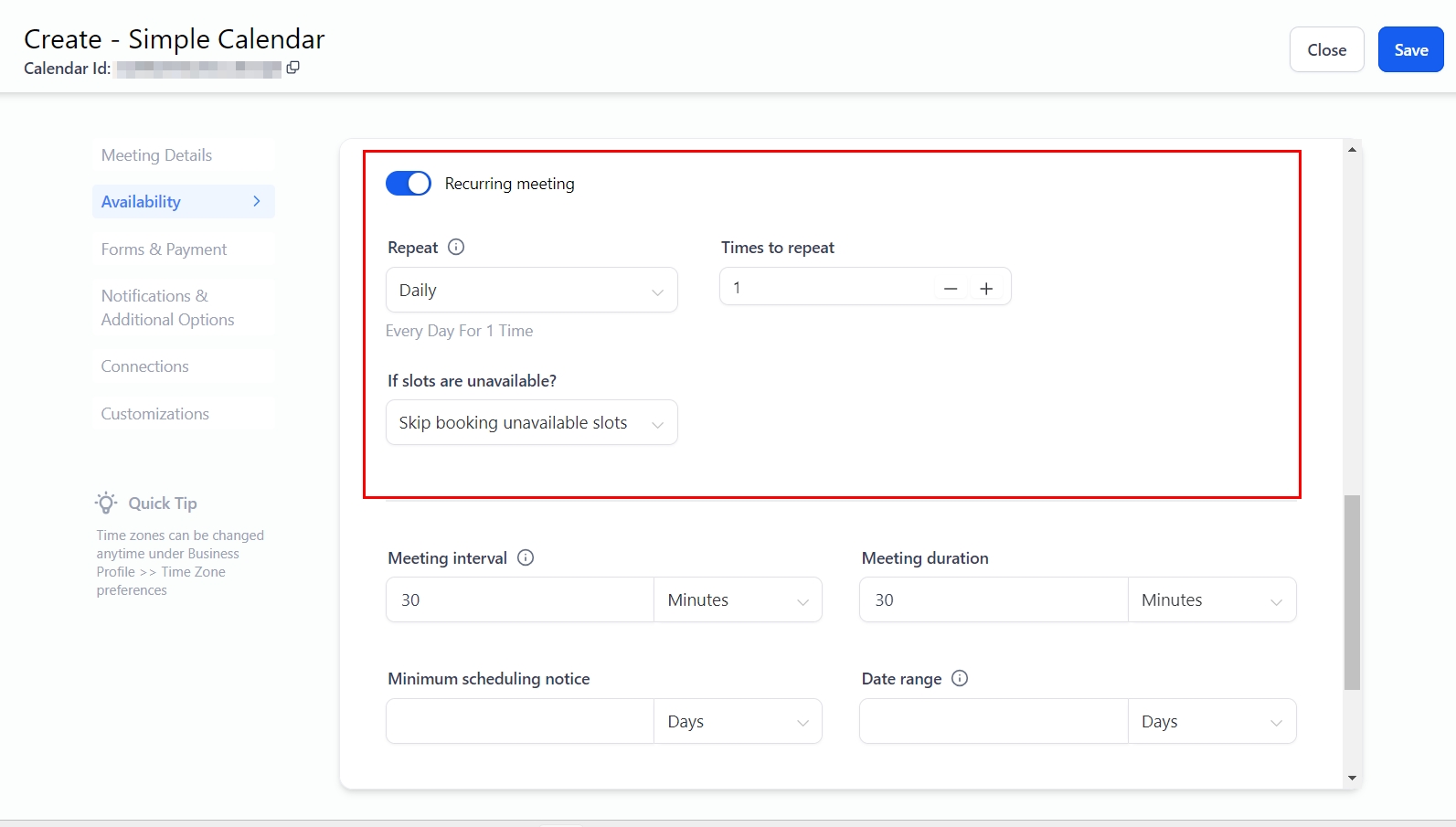This screenshot has width=1456, height=827.
Task: Click the Meeting interval info icon
Action: pos(526,557)
